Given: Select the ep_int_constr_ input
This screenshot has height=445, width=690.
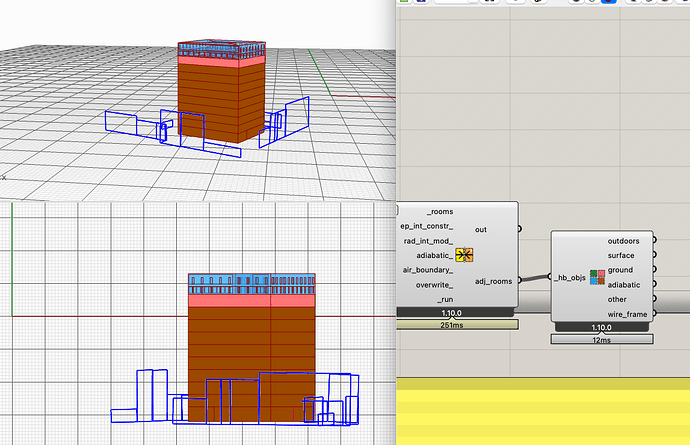Looking at the screenshot, I should pos(426,226).
